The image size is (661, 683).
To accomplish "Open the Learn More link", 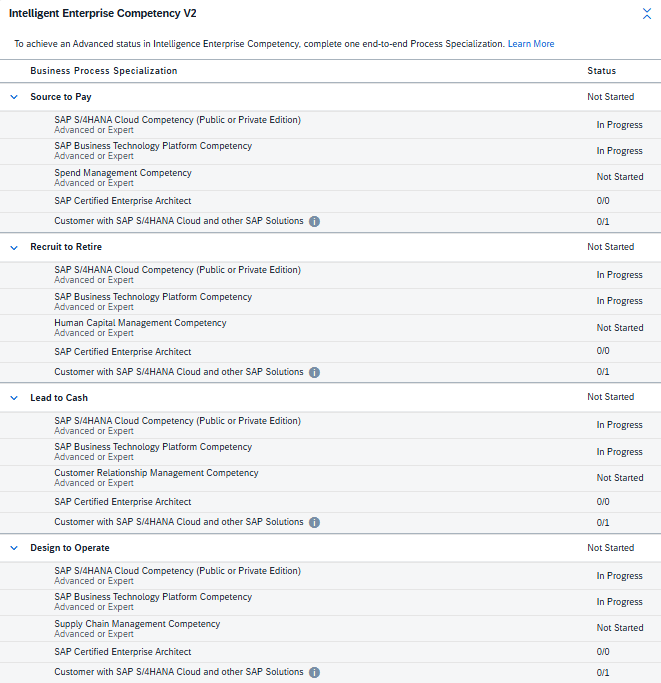I will (x=530, y=44).
